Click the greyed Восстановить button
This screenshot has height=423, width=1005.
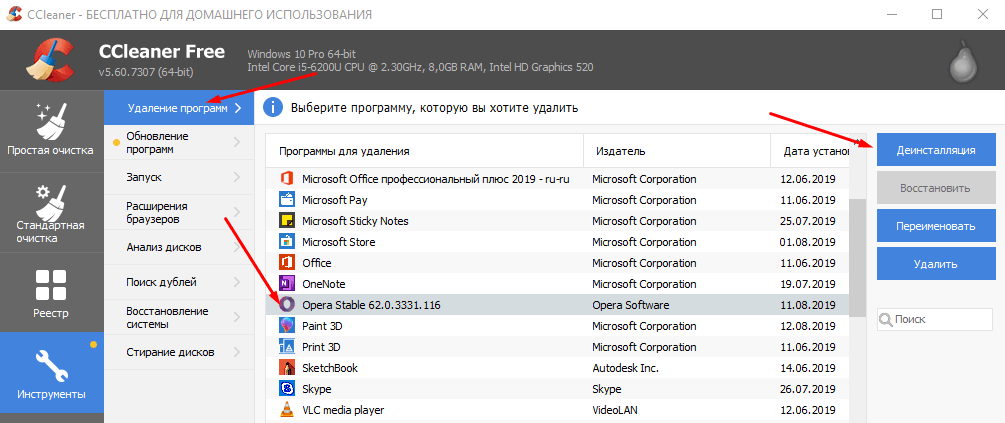[x=936, y=188]
